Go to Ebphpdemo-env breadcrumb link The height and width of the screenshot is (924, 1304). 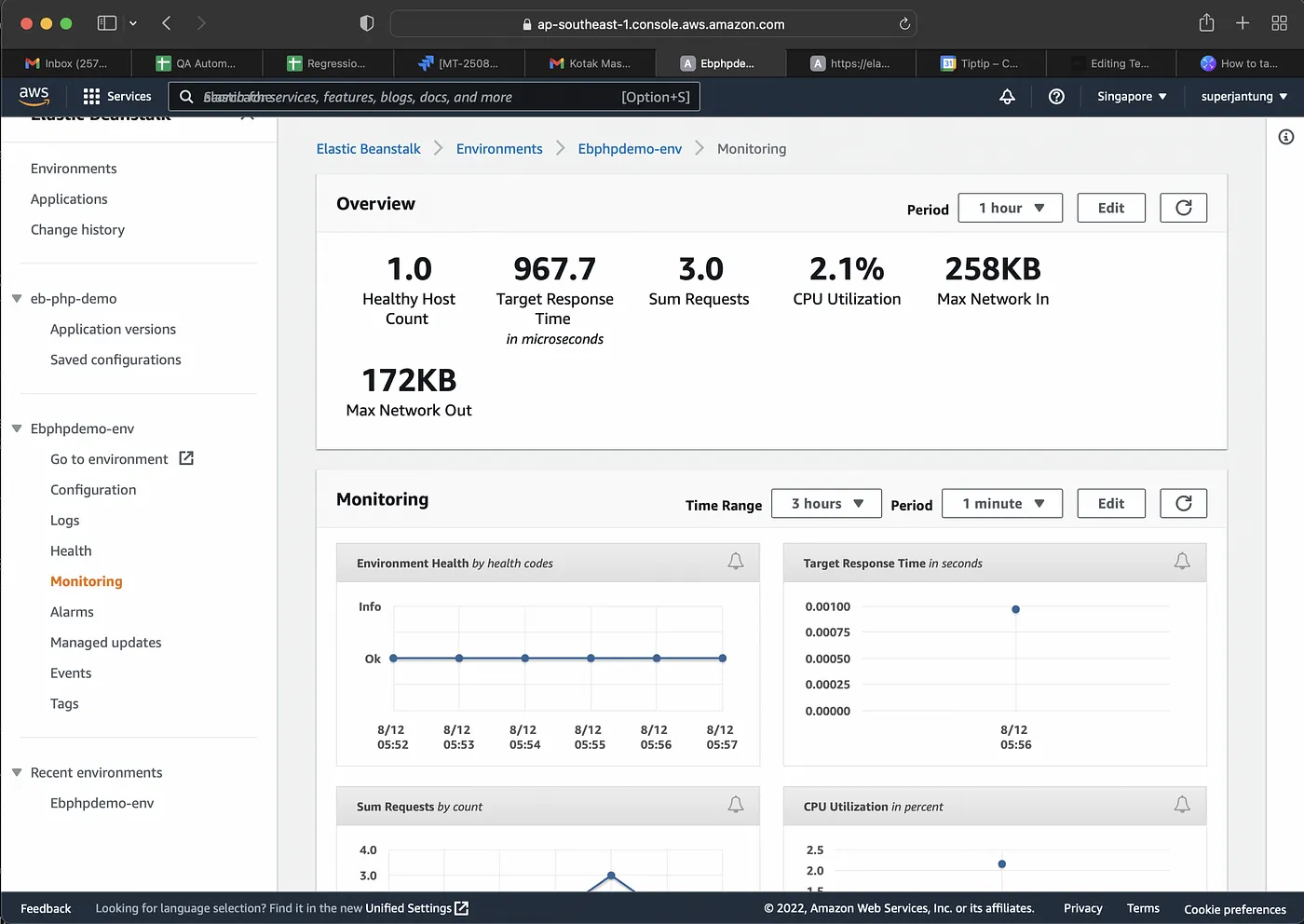point(630,149)
